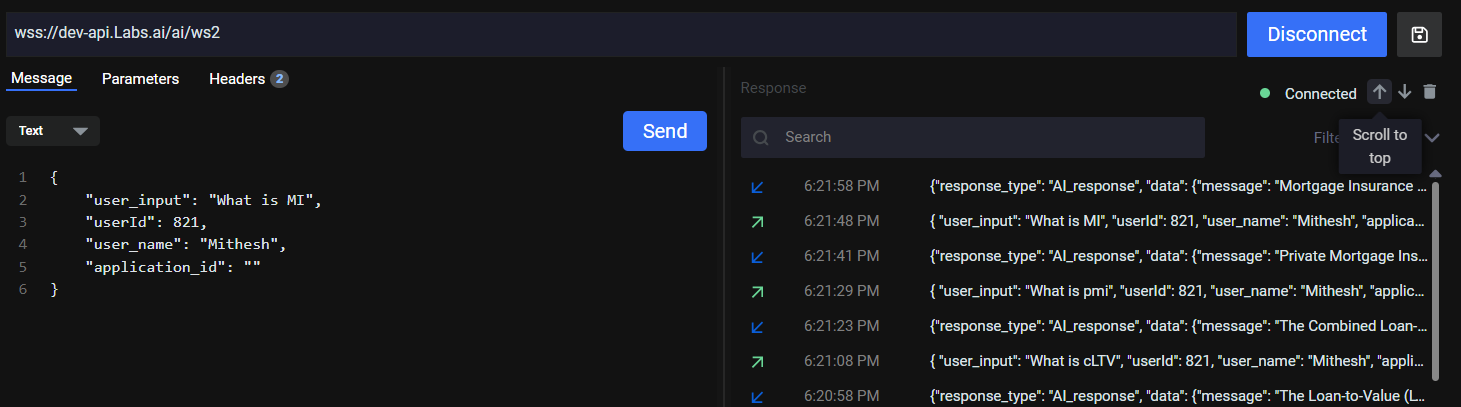This screenshot has width=1461, height=407.
Task: Click the scroll to bottom arrow icon
Action: [1405, 92]
